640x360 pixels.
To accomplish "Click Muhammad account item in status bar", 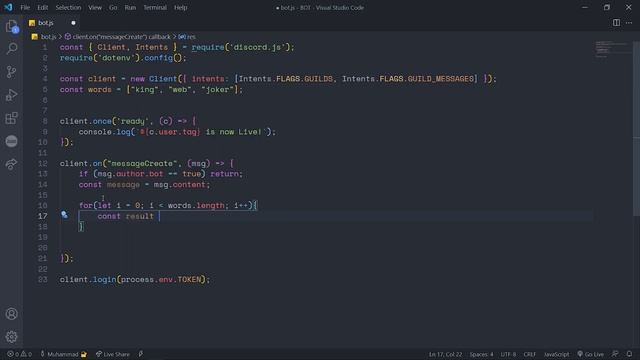I will (x=63, y=354).
